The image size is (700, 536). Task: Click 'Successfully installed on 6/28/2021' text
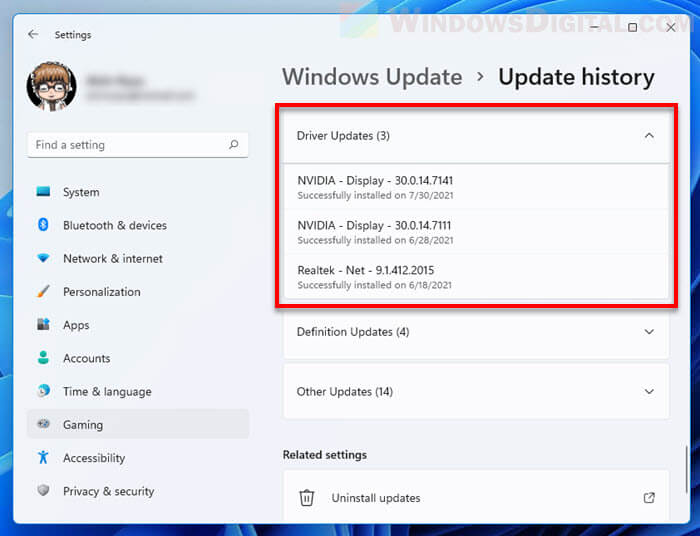tap(375, 240)
